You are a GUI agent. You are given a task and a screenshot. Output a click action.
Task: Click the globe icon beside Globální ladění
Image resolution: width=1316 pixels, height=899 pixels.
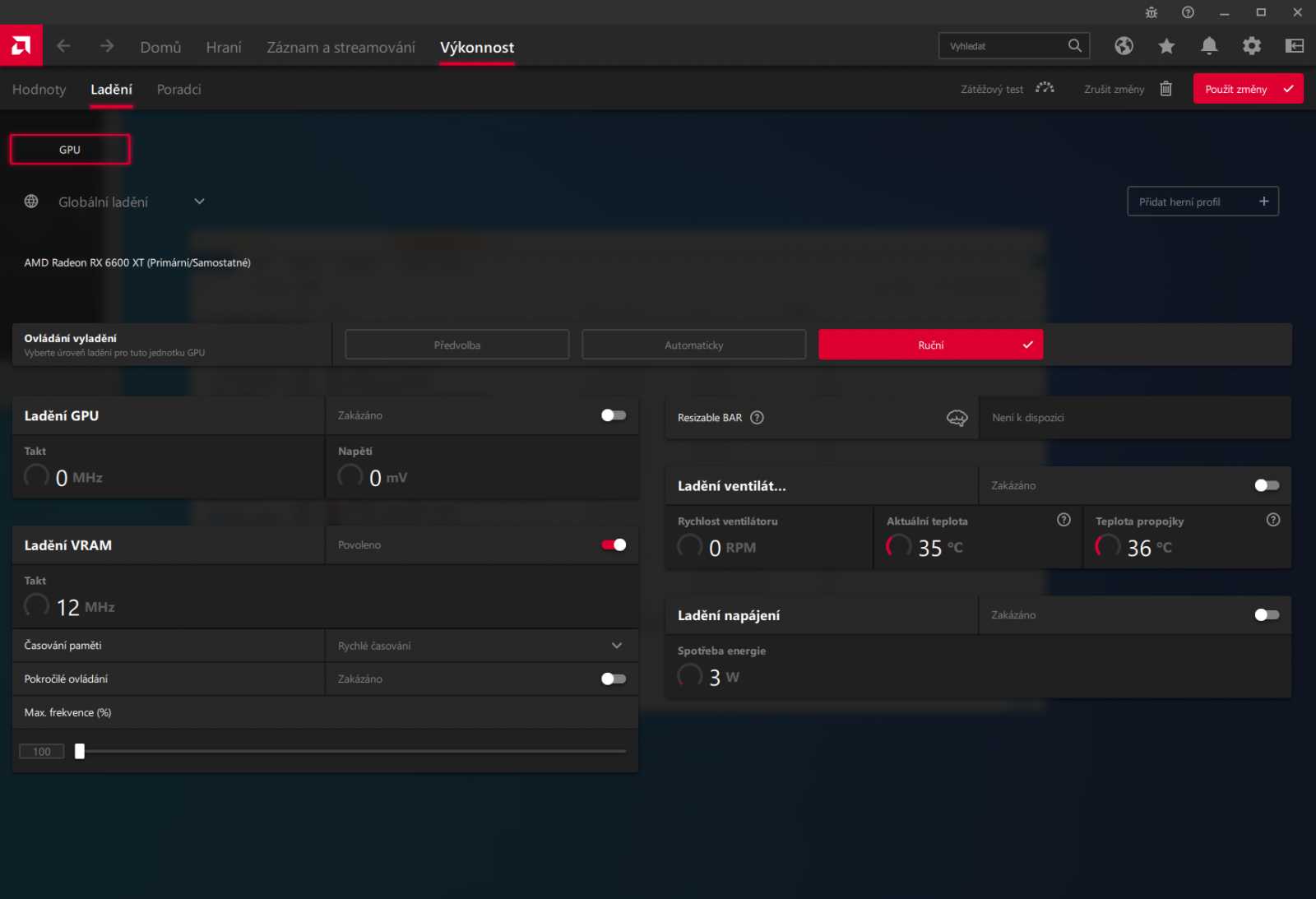31,202
